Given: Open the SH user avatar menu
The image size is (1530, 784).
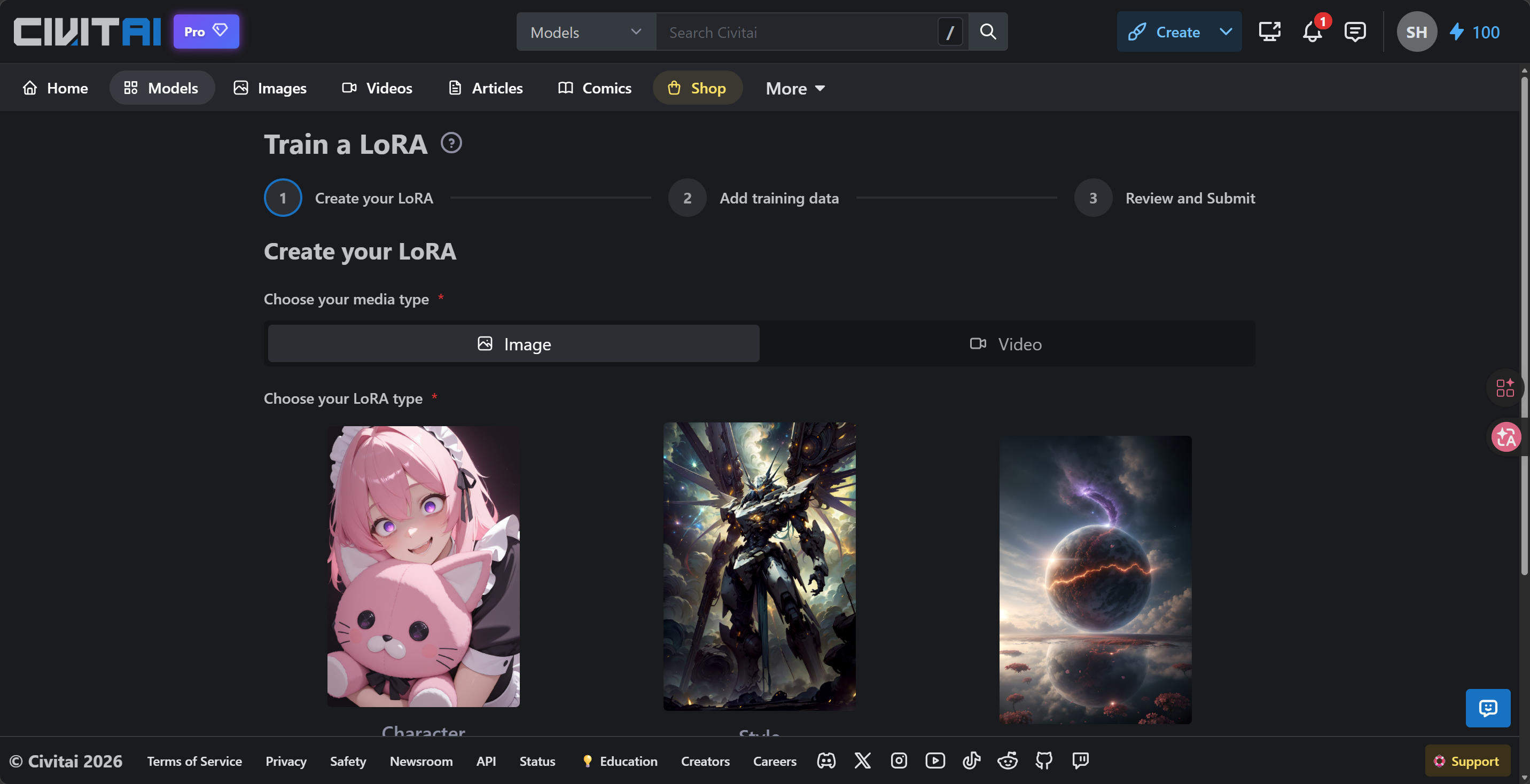Looking at the screenshot, I should coord(1417,32).
